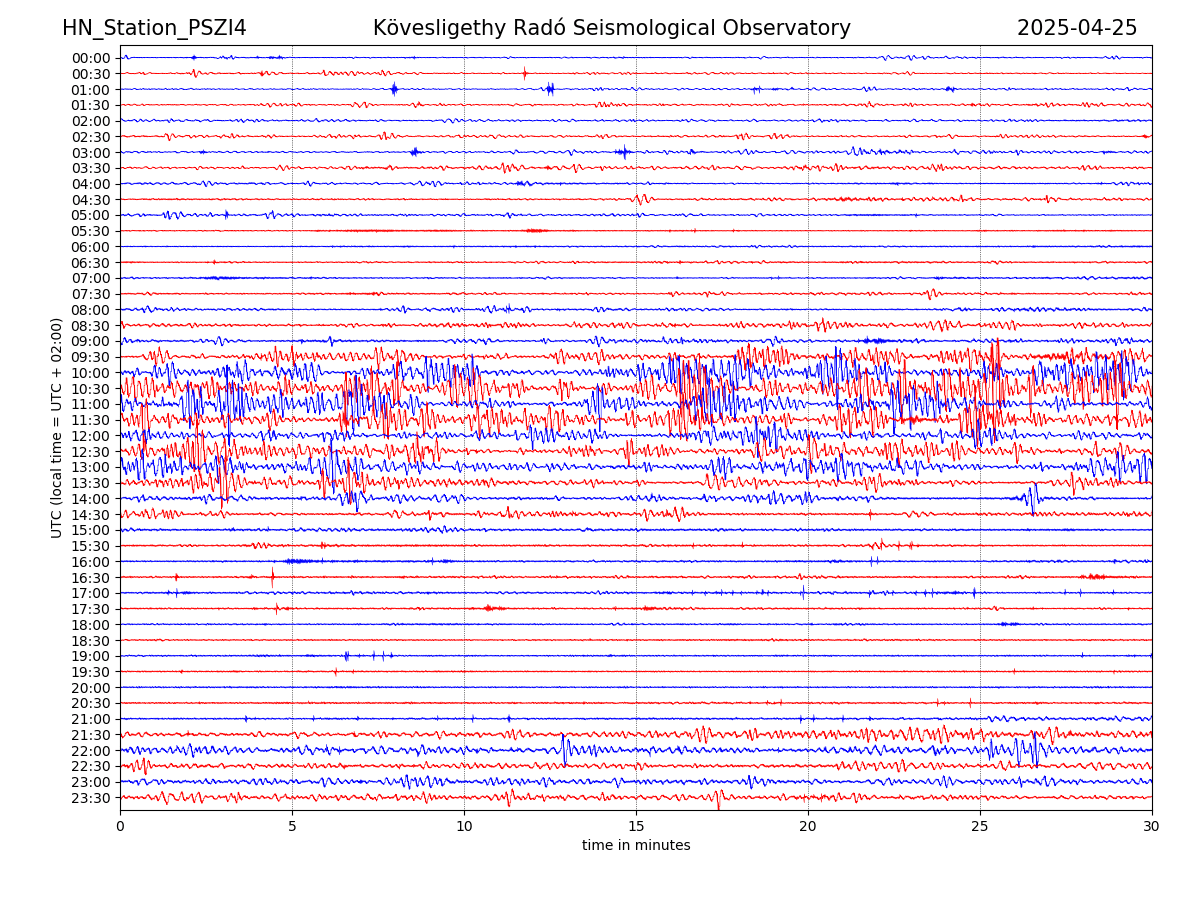Click the UTC local time y-axis label

point(57,427)
